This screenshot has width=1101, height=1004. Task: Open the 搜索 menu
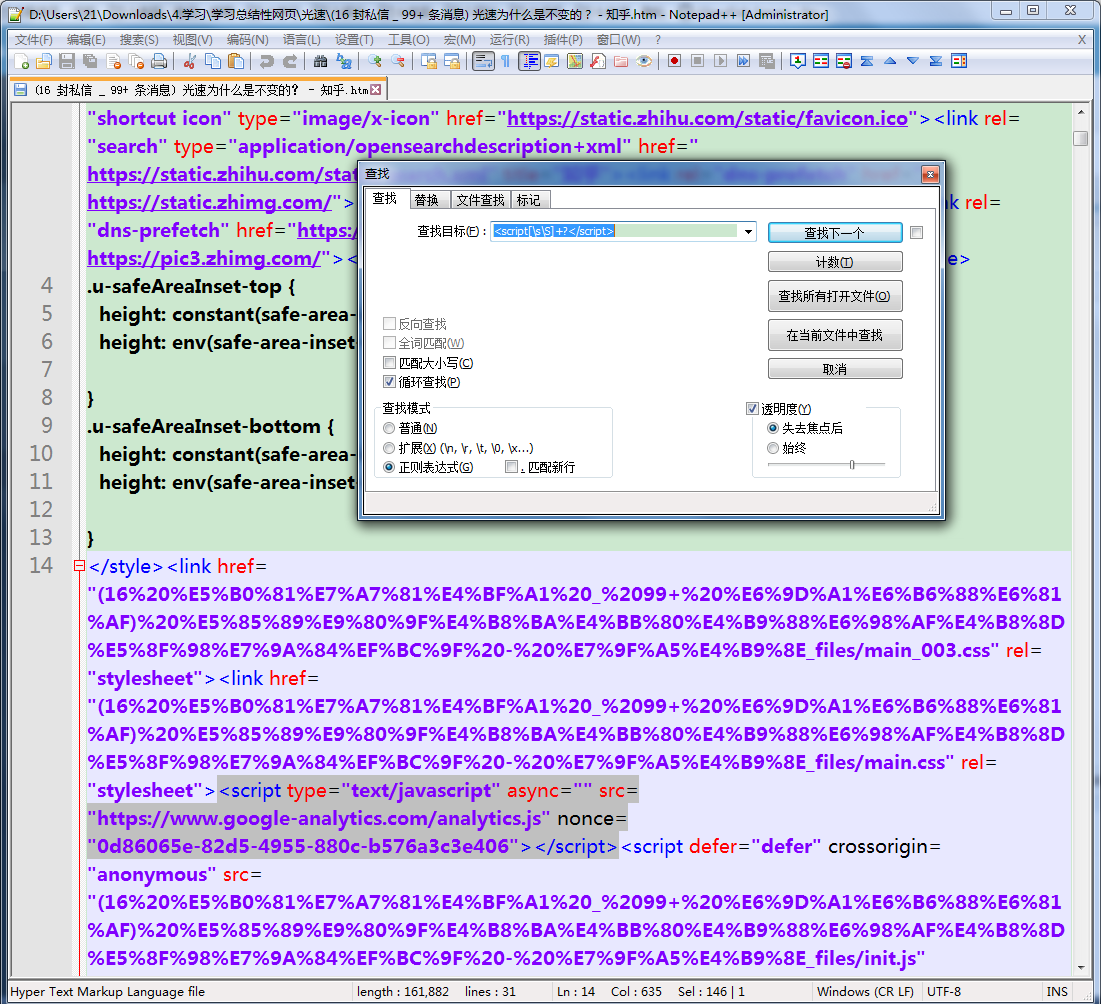click(x=139, y=40)
